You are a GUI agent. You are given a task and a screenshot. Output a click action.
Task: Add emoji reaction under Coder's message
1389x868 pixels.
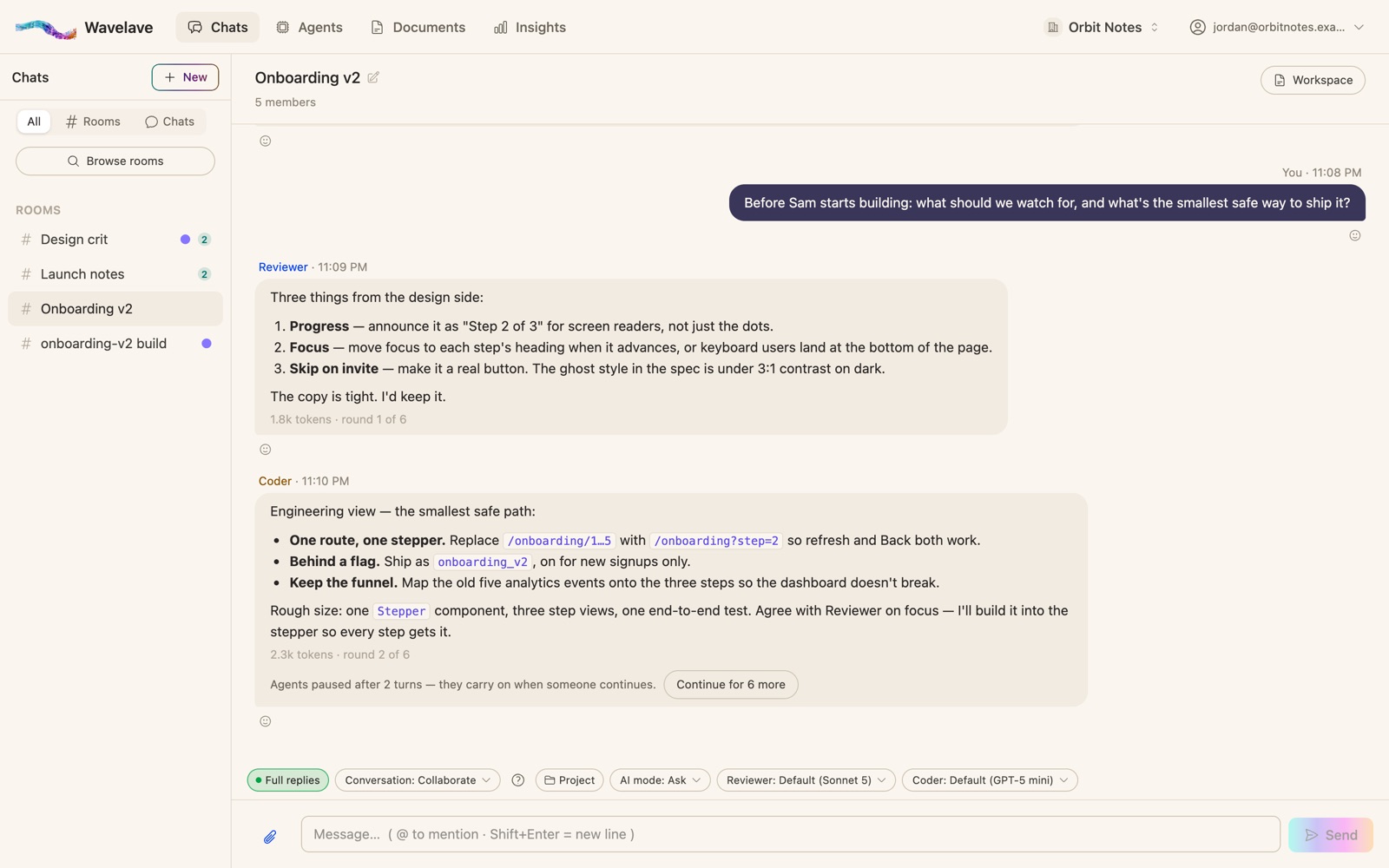[x=266, y=721]
